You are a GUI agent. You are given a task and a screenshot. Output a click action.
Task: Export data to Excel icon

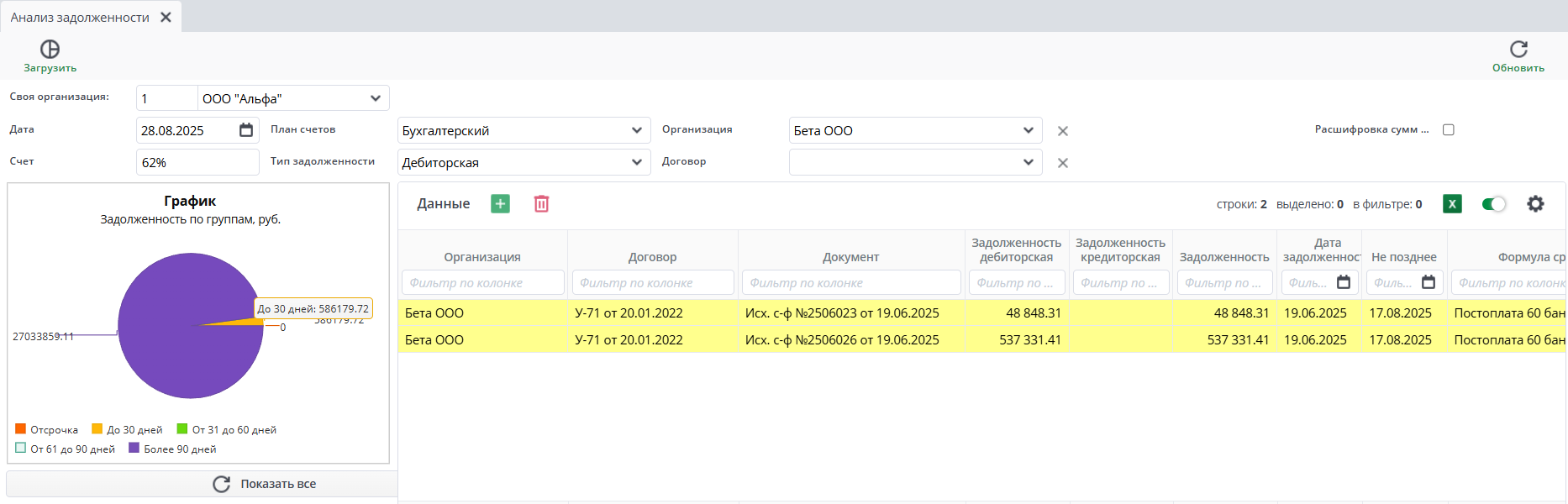1452,204
